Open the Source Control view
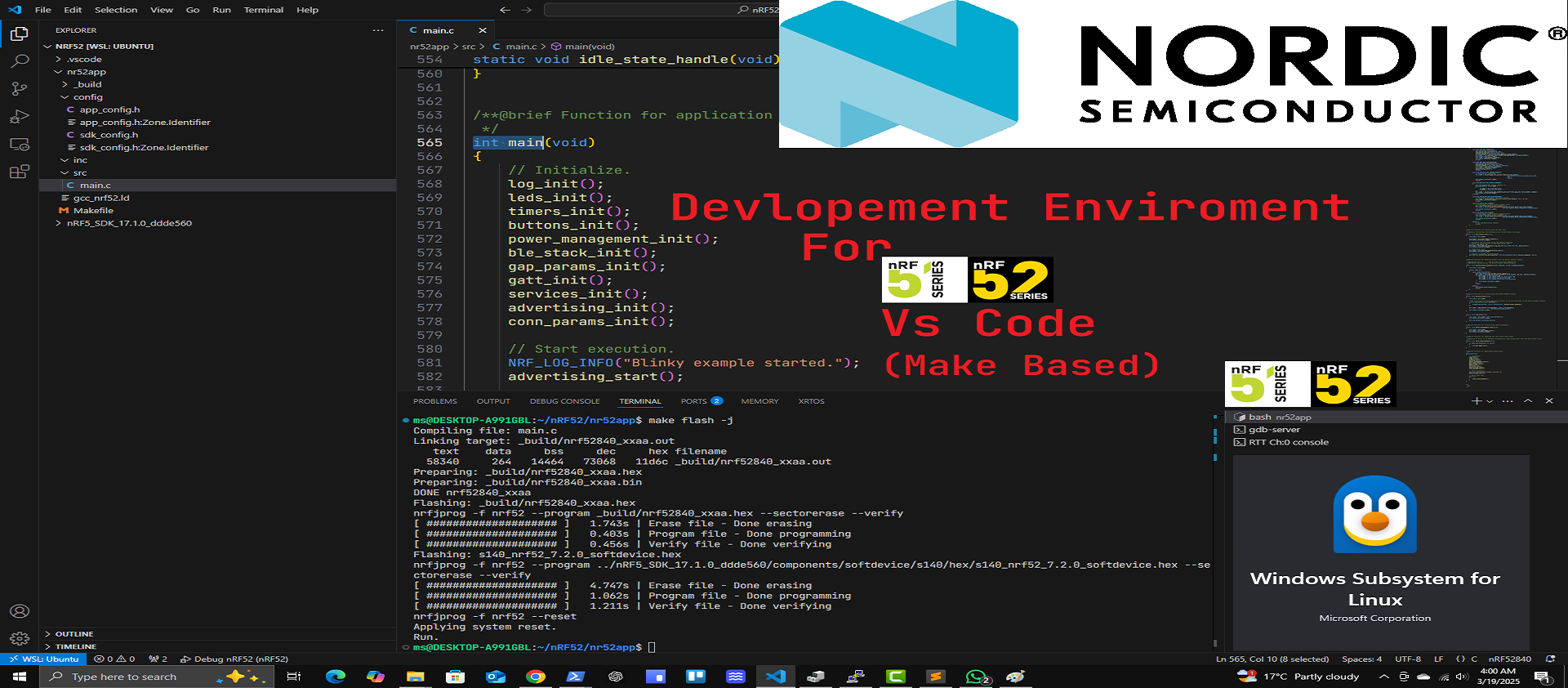Screen dimensions: 1568x688 (19, 89)
